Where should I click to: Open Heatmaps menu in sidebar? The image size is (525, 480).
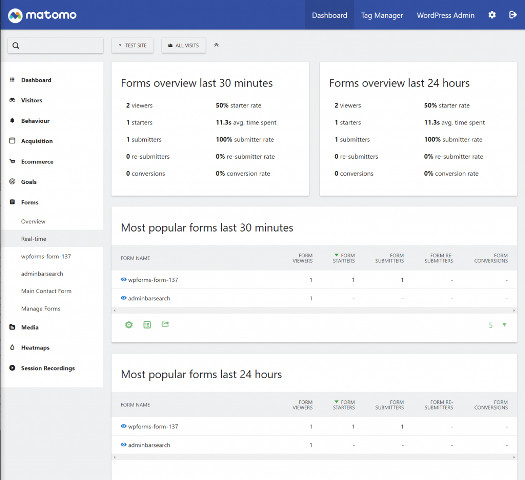pos(35,348)
